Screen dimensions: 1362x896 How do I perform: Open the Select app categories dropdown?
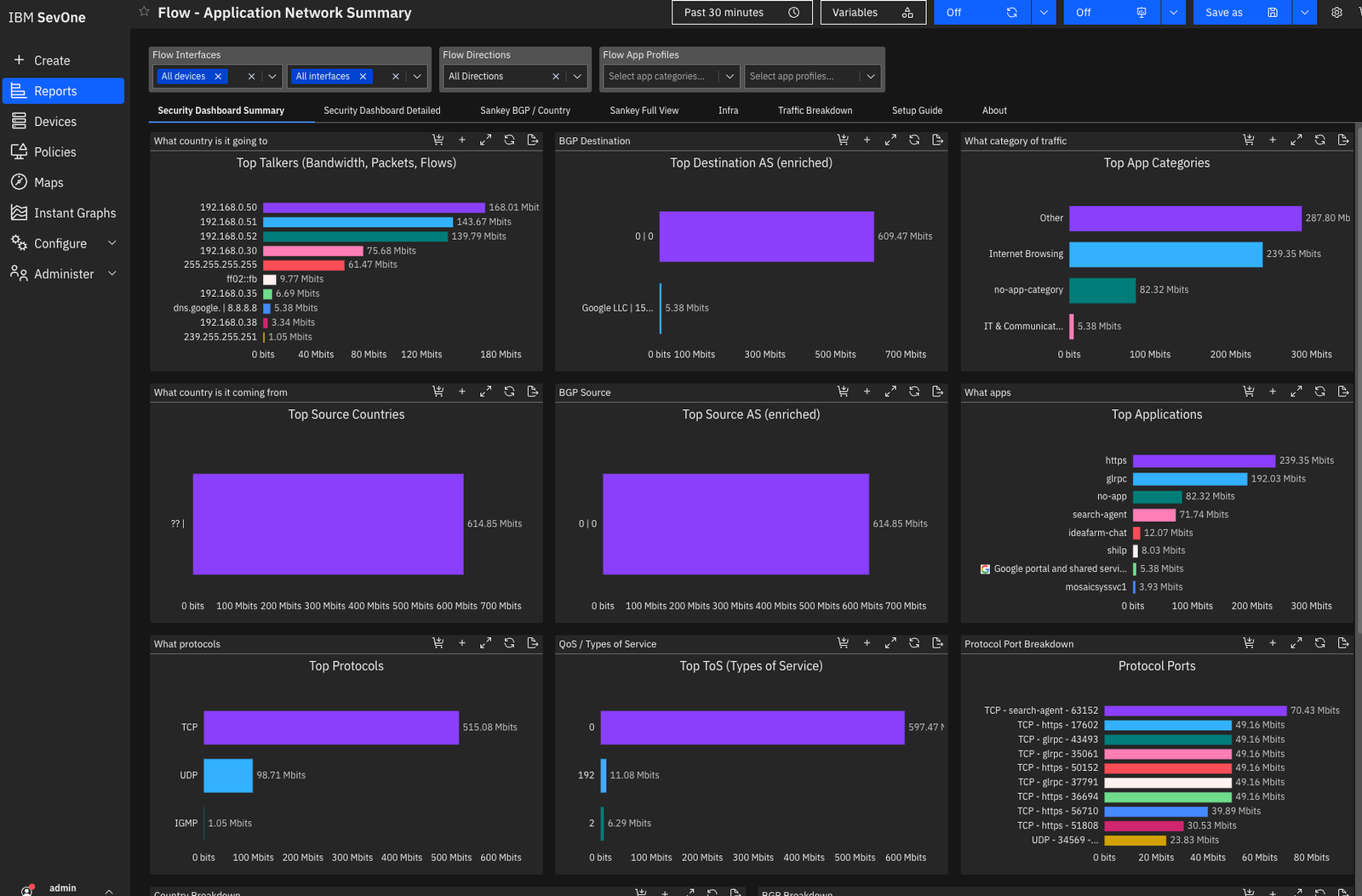[729, 77]
